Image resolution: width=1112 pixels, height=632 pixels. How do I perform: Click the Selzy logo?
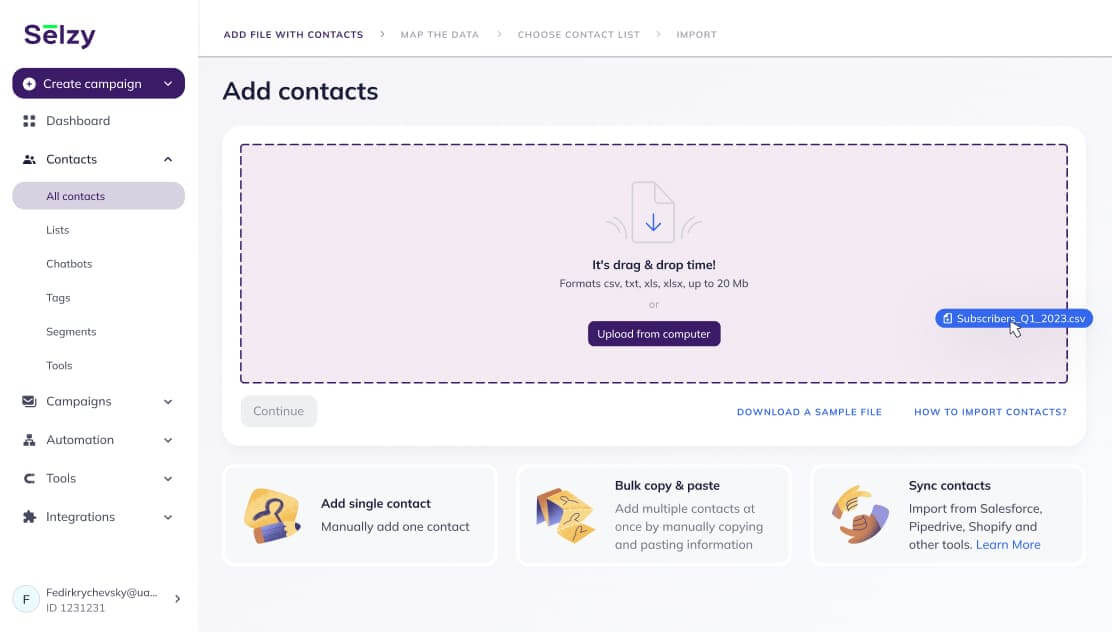point(57,34)
